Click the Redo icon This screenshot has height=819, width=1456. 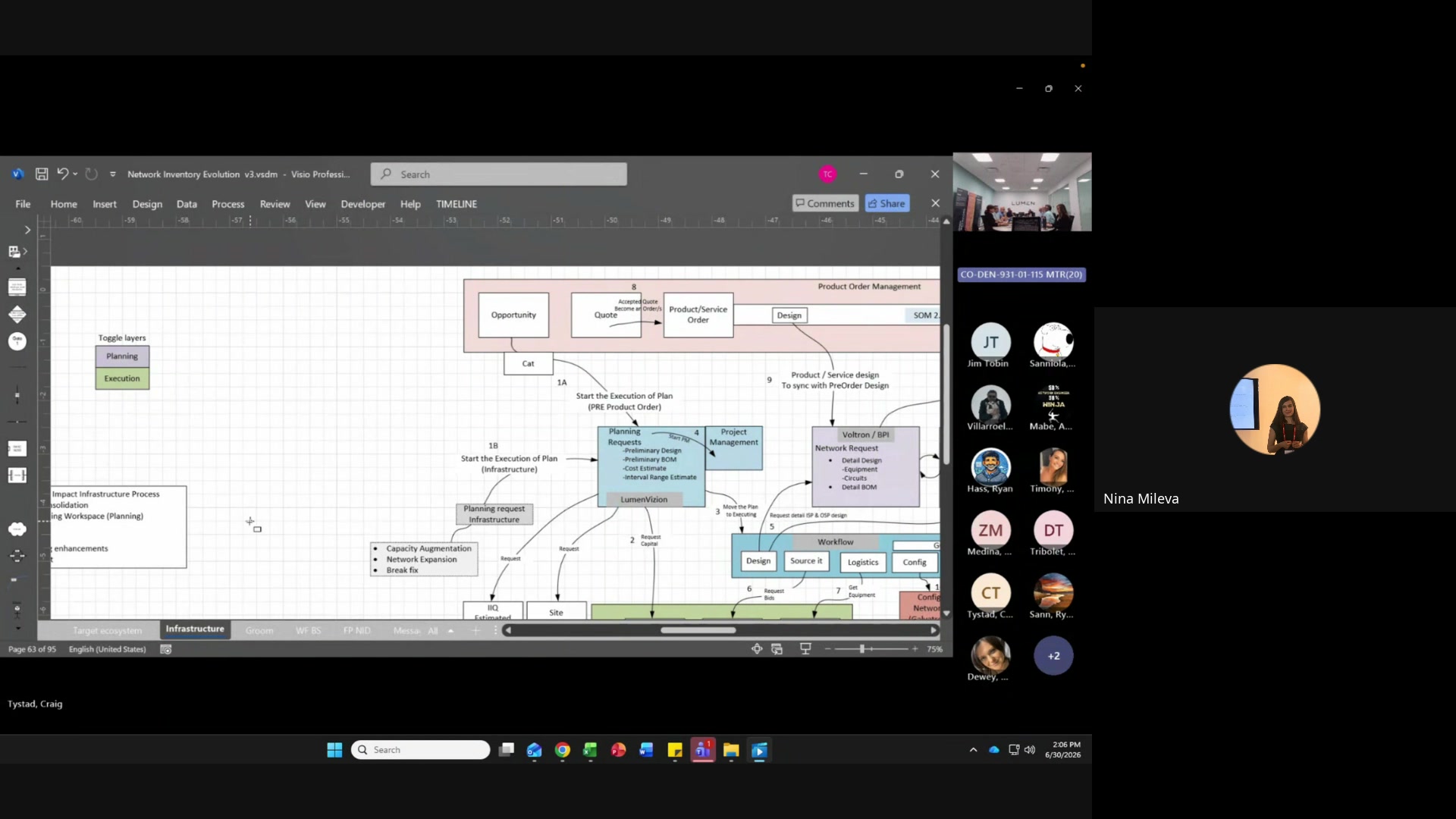[91, 174]
